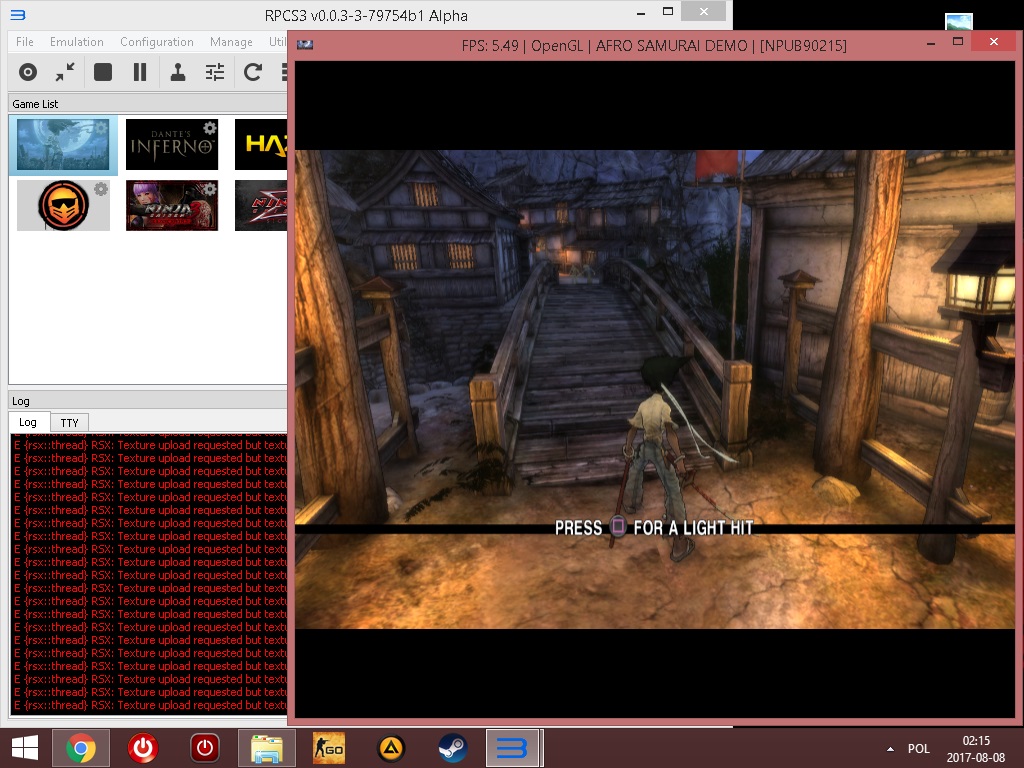The height and width of the screenshot is (768, 1024).
Task: Click the desktop image icon at top right
Action: tap(959, 22)
